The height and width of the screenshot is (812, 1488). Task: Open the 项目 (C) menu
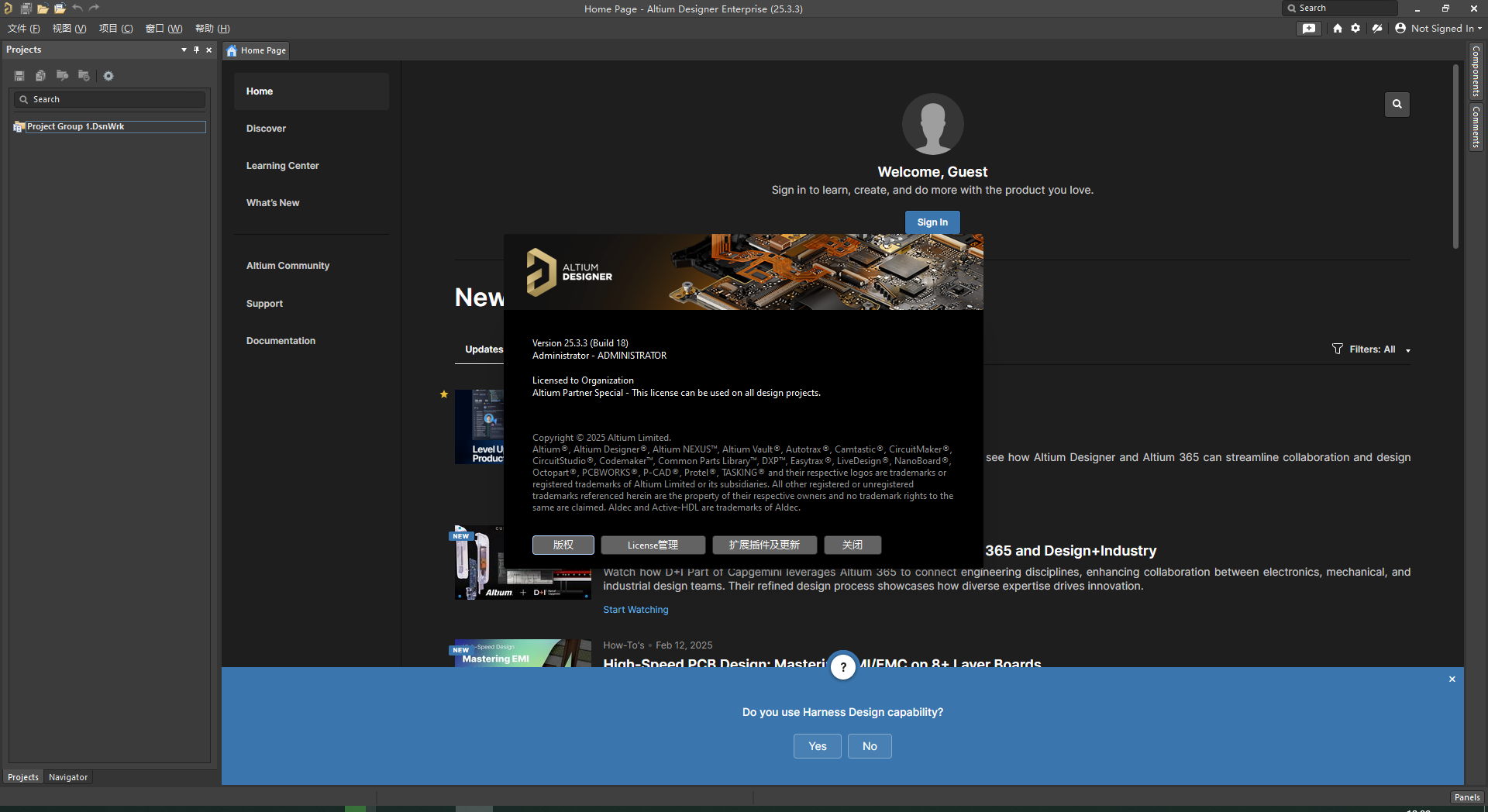click(x=115, y=29)
